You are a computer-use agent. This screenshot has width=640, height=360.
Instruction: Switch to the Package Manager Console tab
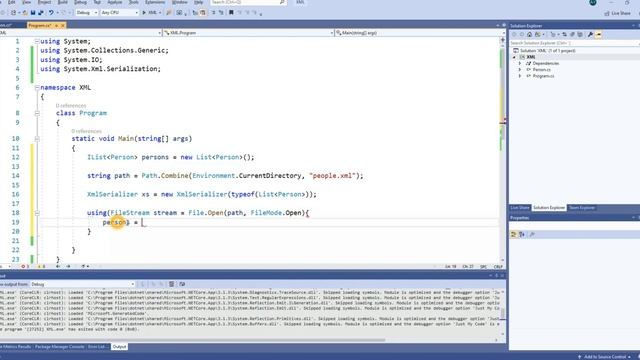tap(60, 347)
